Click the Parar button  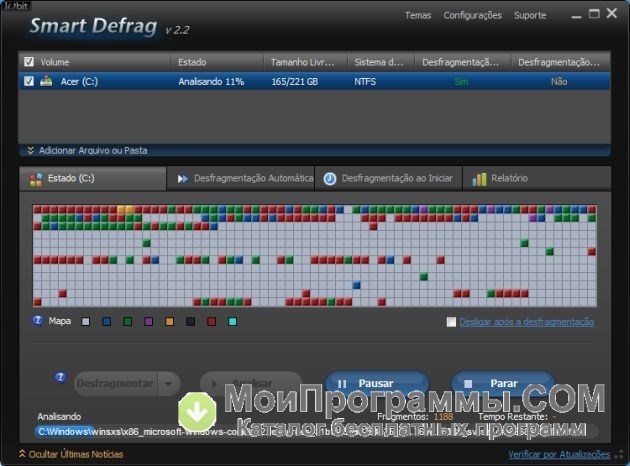503,384
